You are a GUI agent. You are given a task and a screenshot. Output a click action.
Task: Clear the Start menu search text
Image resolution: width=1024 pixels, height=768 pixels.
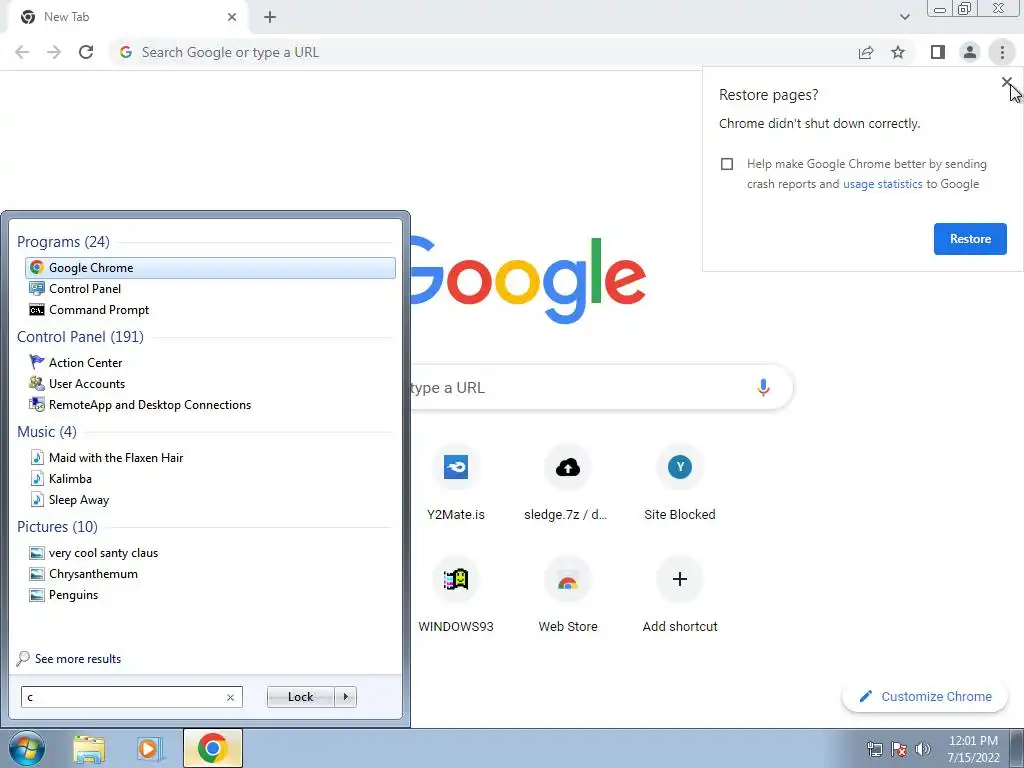[230, 697]
